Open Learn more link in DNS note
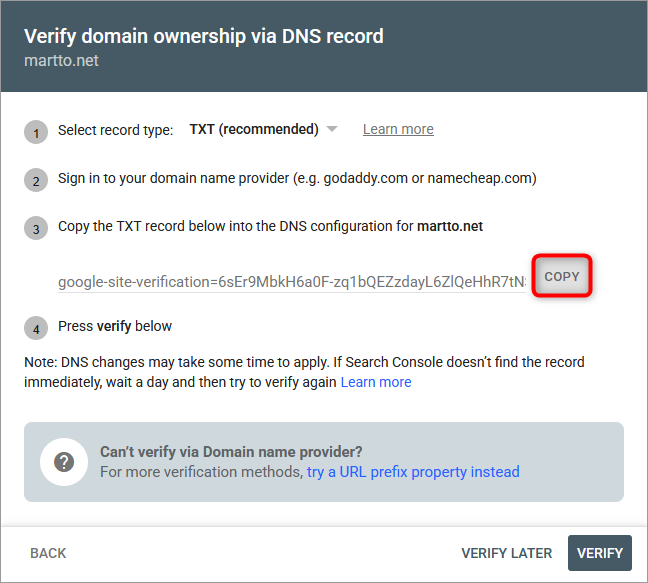The height and width of the screenshot is (583, 648). [x=376, y=382]
